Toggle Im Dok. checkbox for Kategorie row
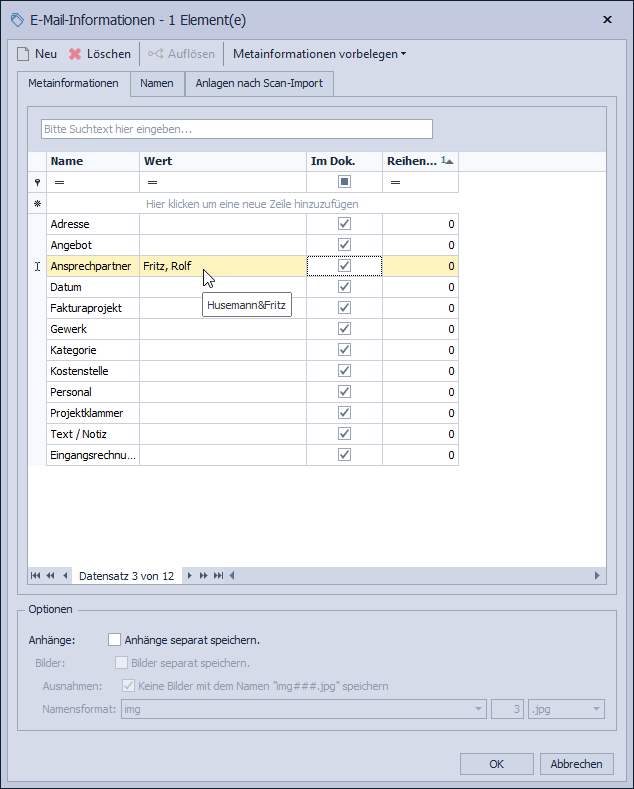Viewport: 634px width, 789px height. (x=344, y=350)
